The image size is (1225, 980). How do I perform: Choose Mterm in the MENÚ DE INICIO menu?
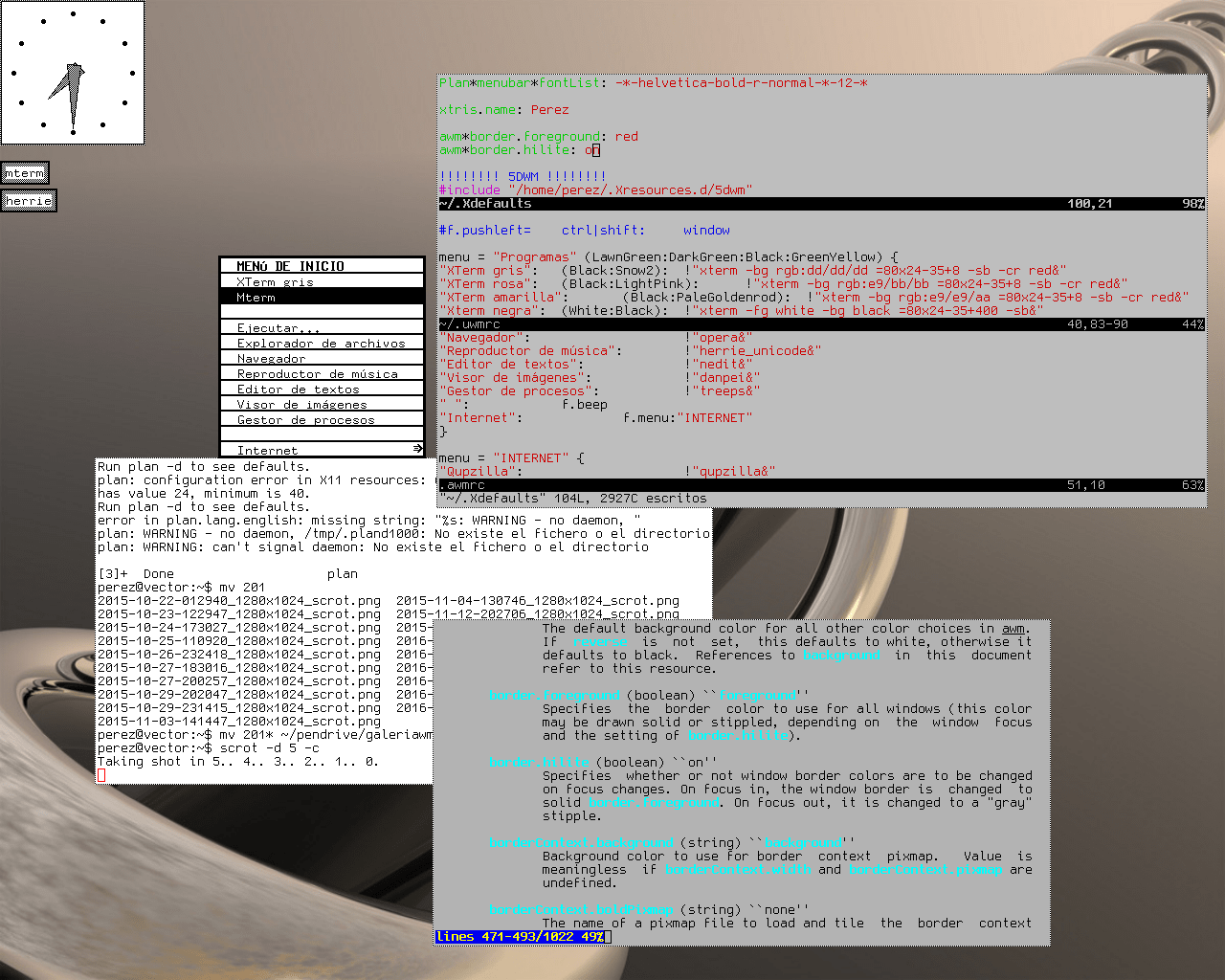coord(322,297)
